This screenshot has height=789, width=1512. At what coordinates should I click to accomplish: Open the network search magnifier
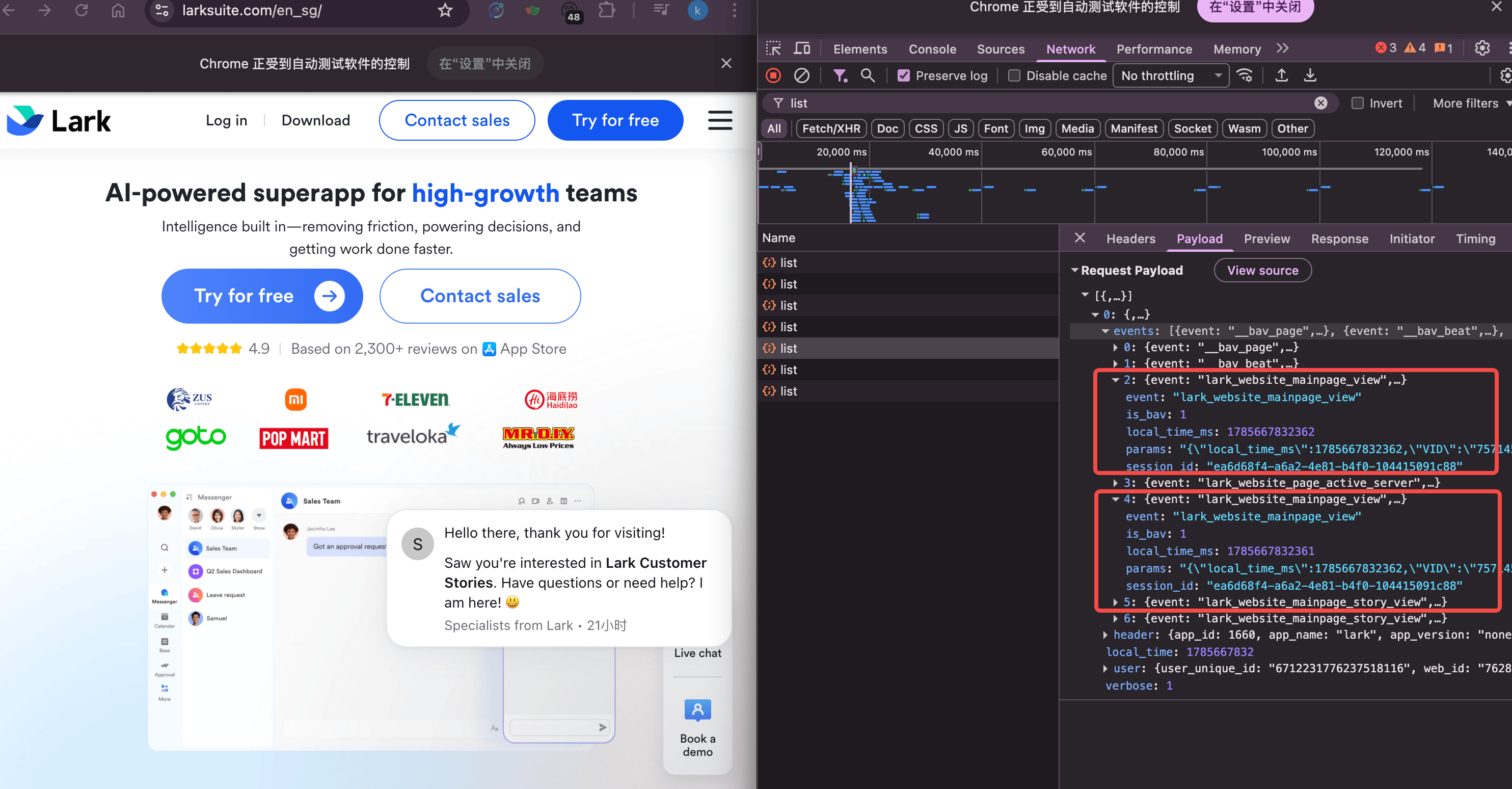867,75
